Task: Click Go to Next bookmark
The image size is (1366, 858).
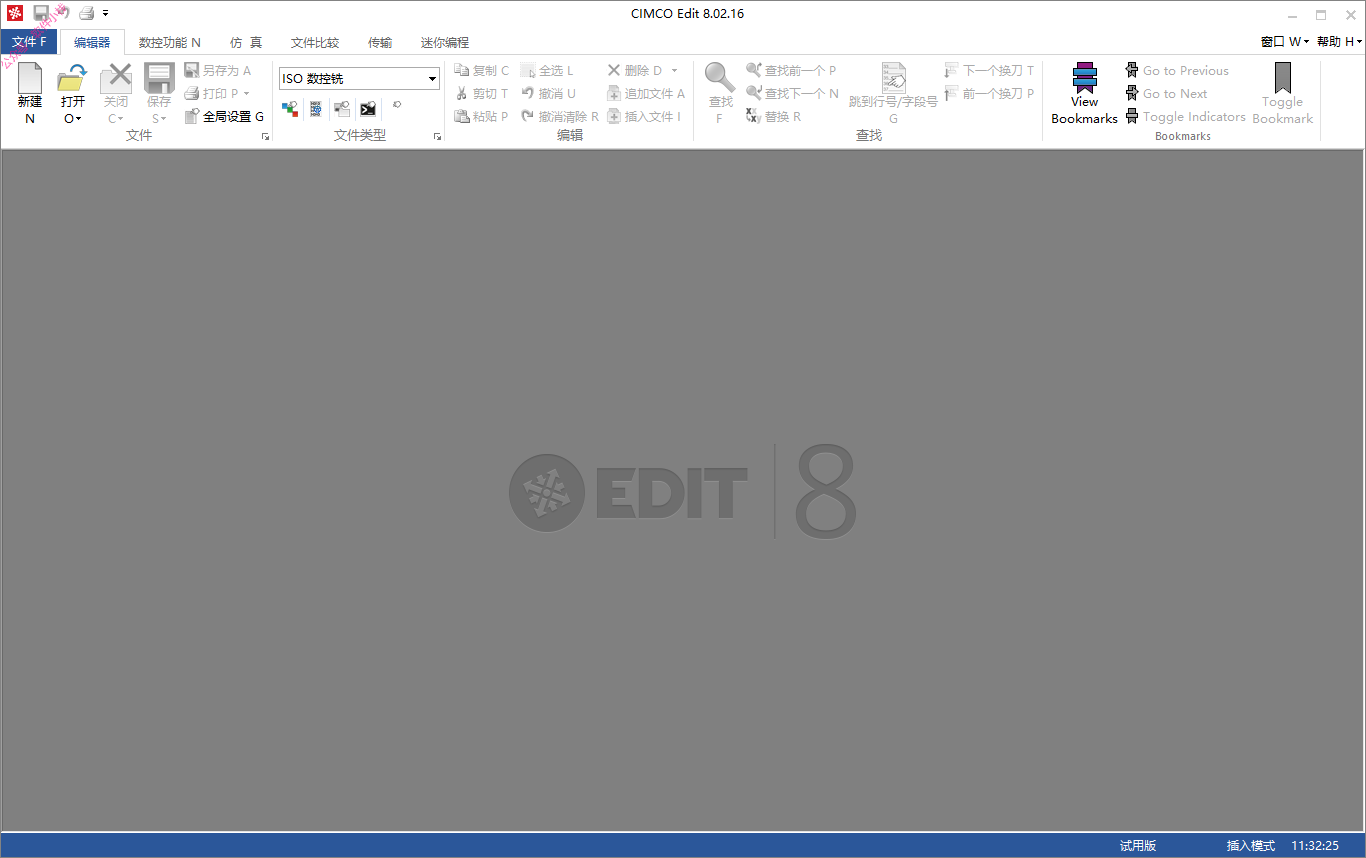Action: [1166, 93]
